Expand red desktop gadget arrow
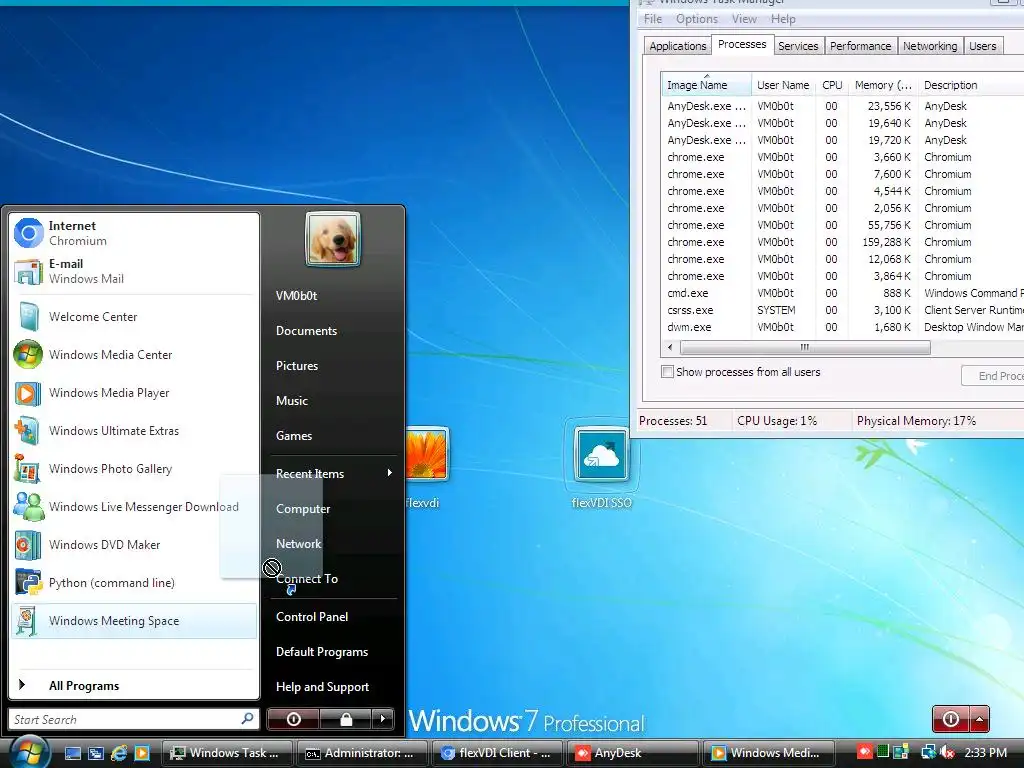The image size is (1024, 768). [x=980, y=719]
